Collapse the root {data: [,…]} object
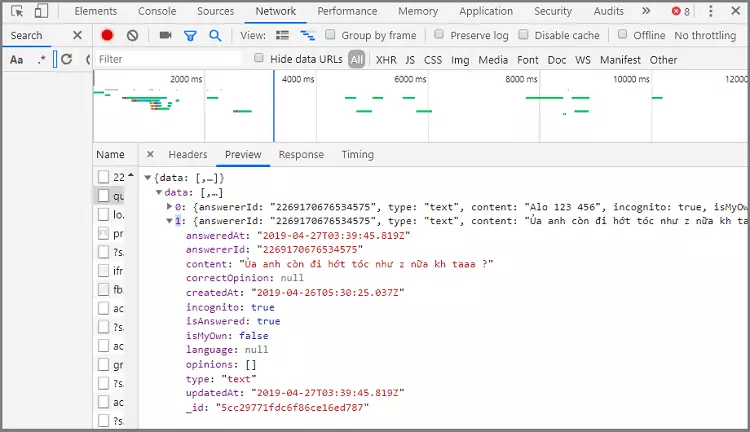750x432 pixels. click(x=148, y=178)
